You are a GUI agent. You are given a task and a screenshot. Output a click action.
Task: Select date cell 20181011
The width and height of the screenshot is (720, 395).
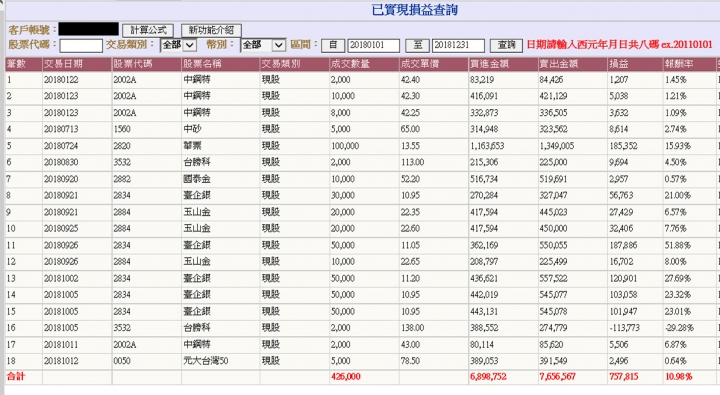pyautogui.click(x=61, y=344)
